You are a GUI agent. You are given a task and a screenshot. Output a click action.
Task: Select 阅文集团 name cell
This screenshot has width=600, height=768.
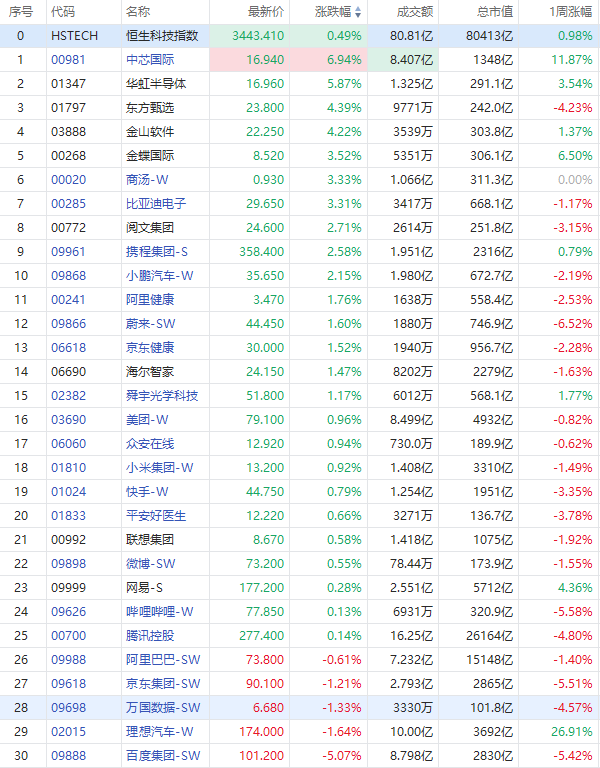(x=150, y=228)
